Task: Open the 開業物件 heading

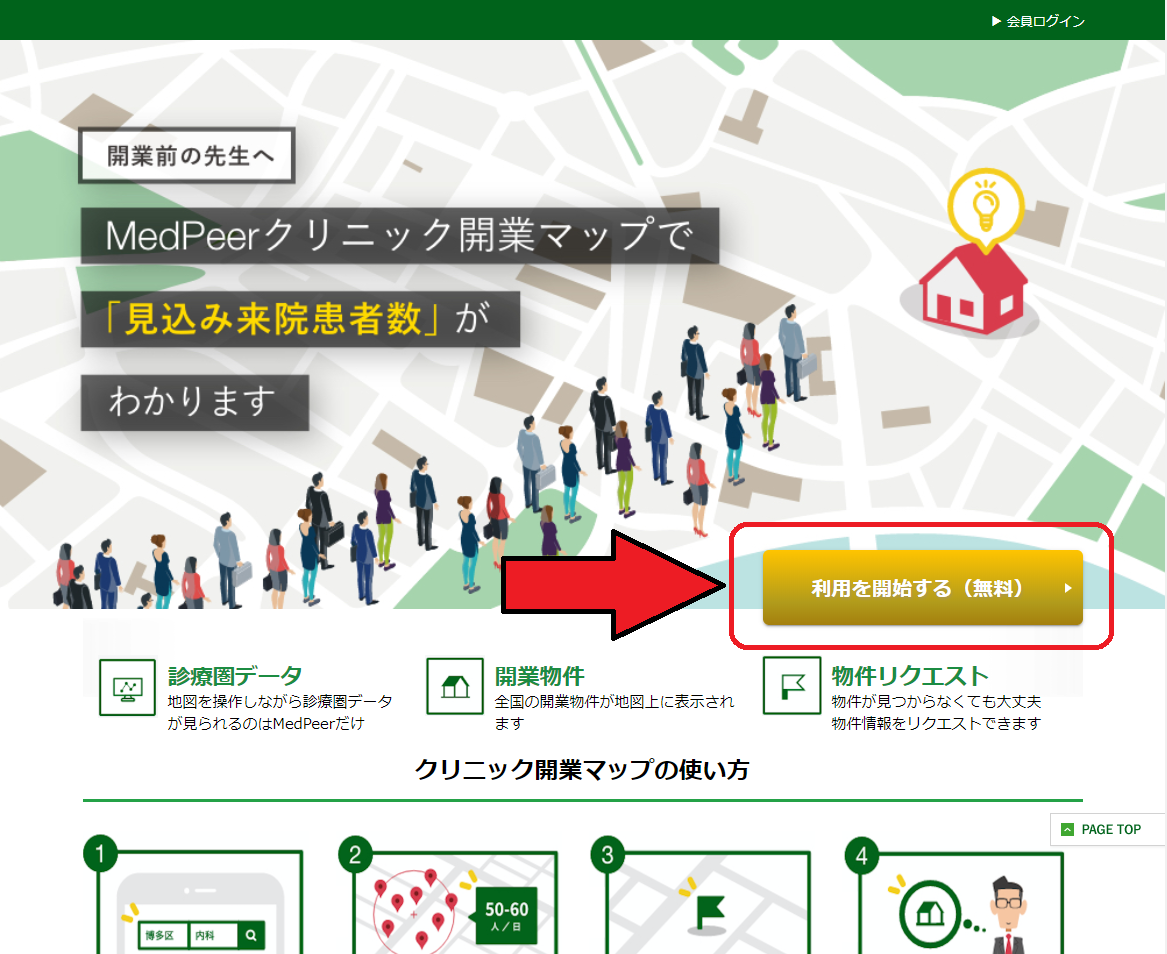Action: click(x=540, y=676)
